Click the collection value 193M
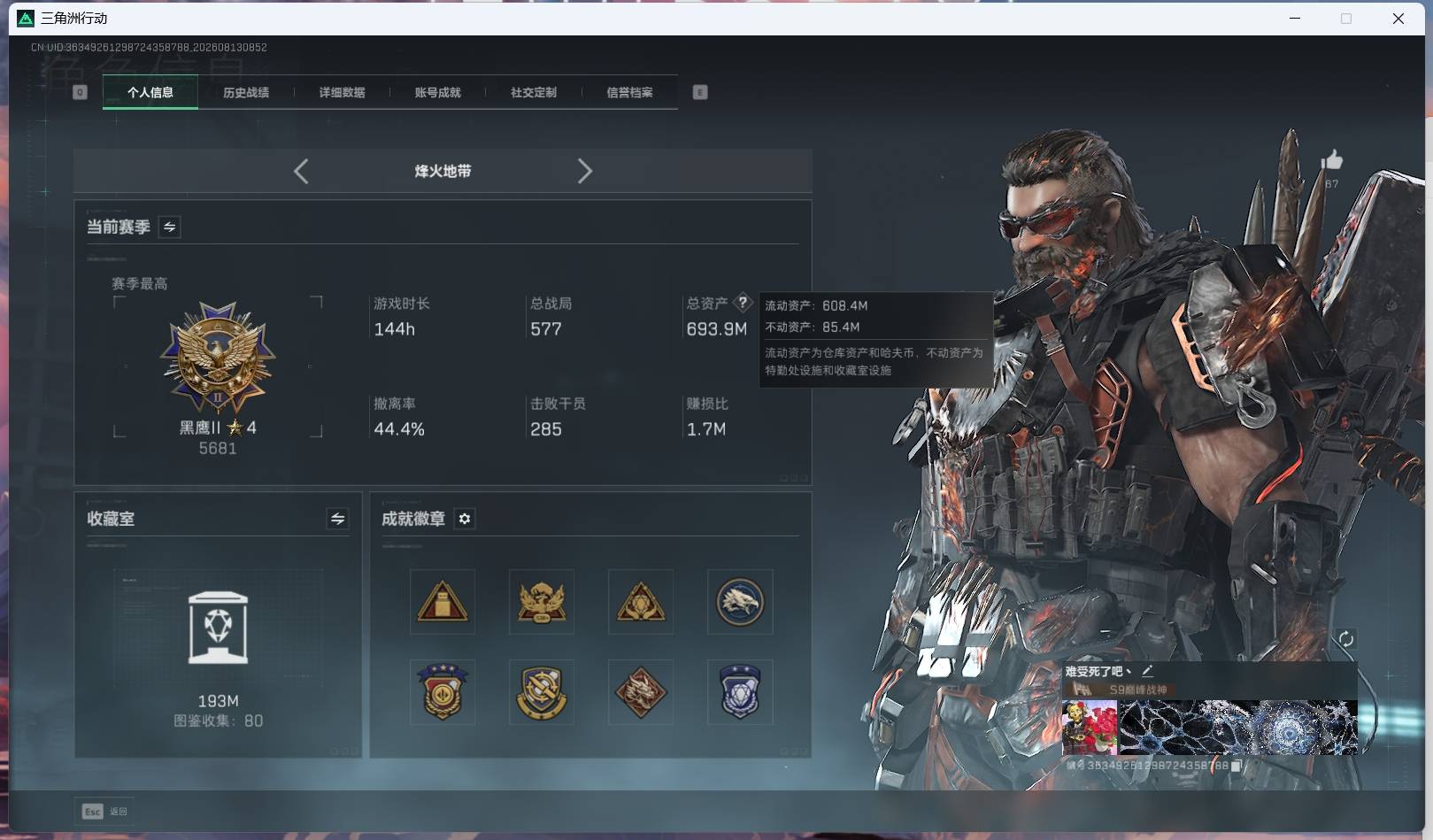The width and height of the screenshot is (1433, 840). coord(218,701)
